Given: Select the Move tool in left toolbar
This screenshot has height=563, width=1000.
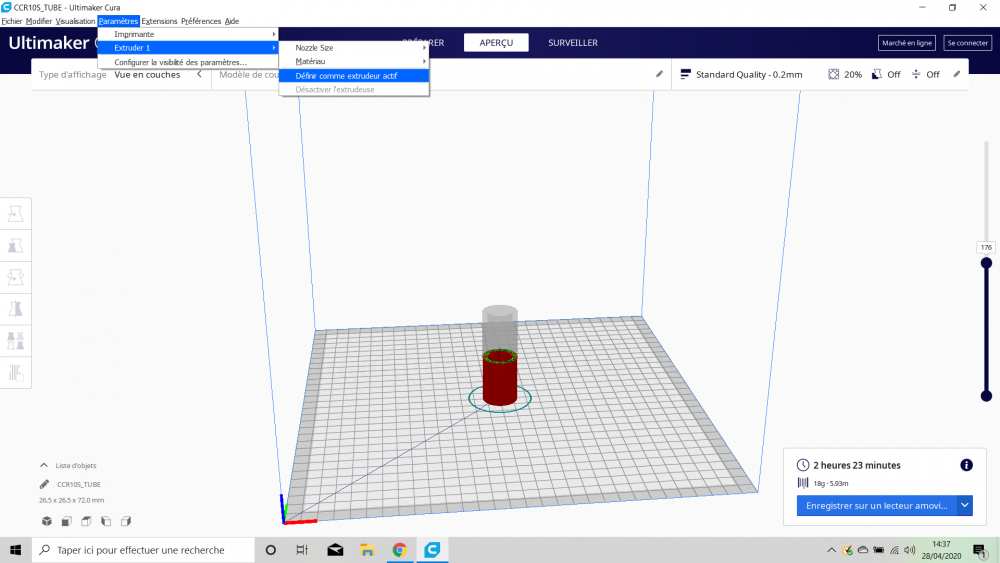Looking at the screenshot, I should (15, 214).
